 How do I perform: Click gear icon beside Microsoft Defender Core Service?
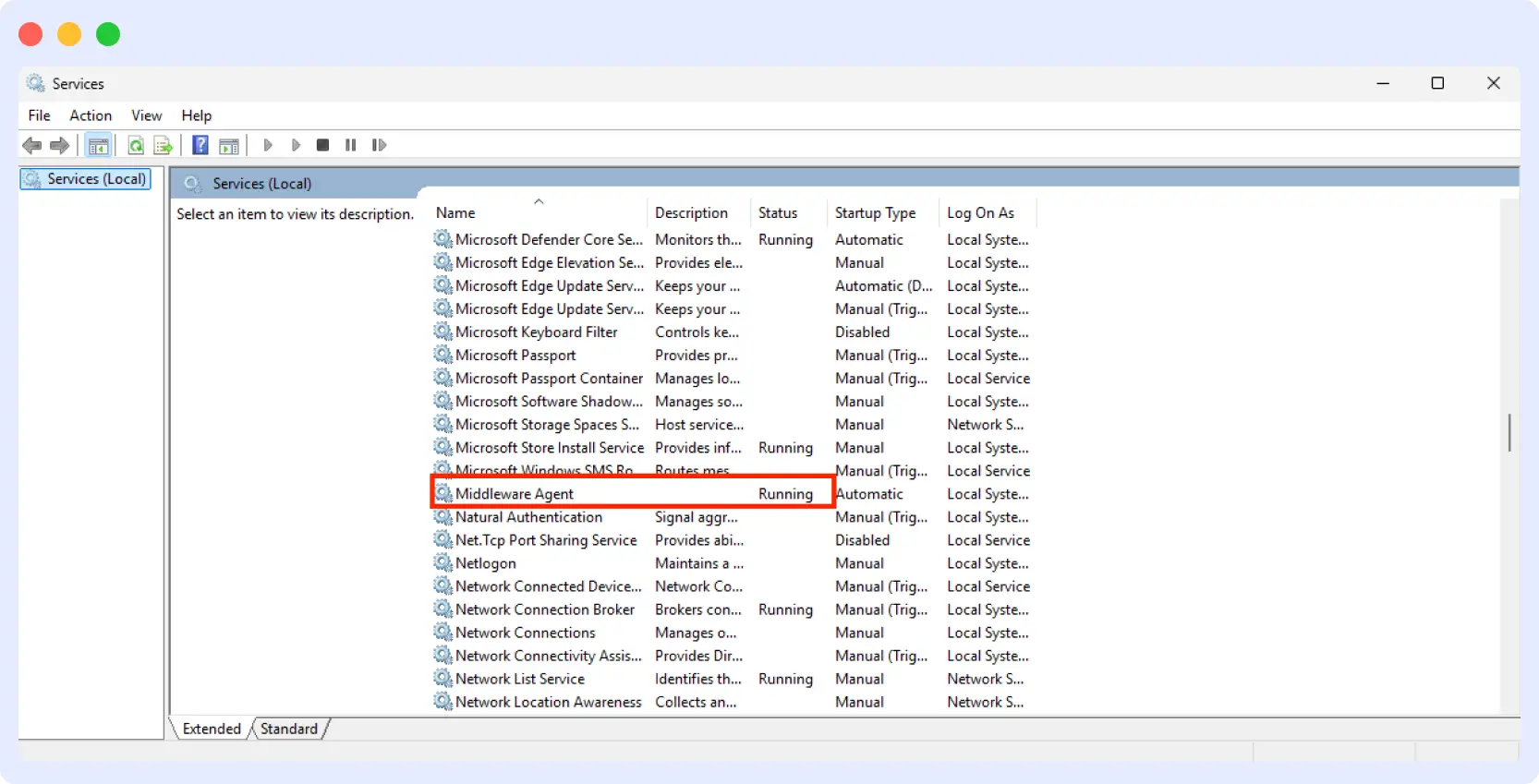(443, 239)
